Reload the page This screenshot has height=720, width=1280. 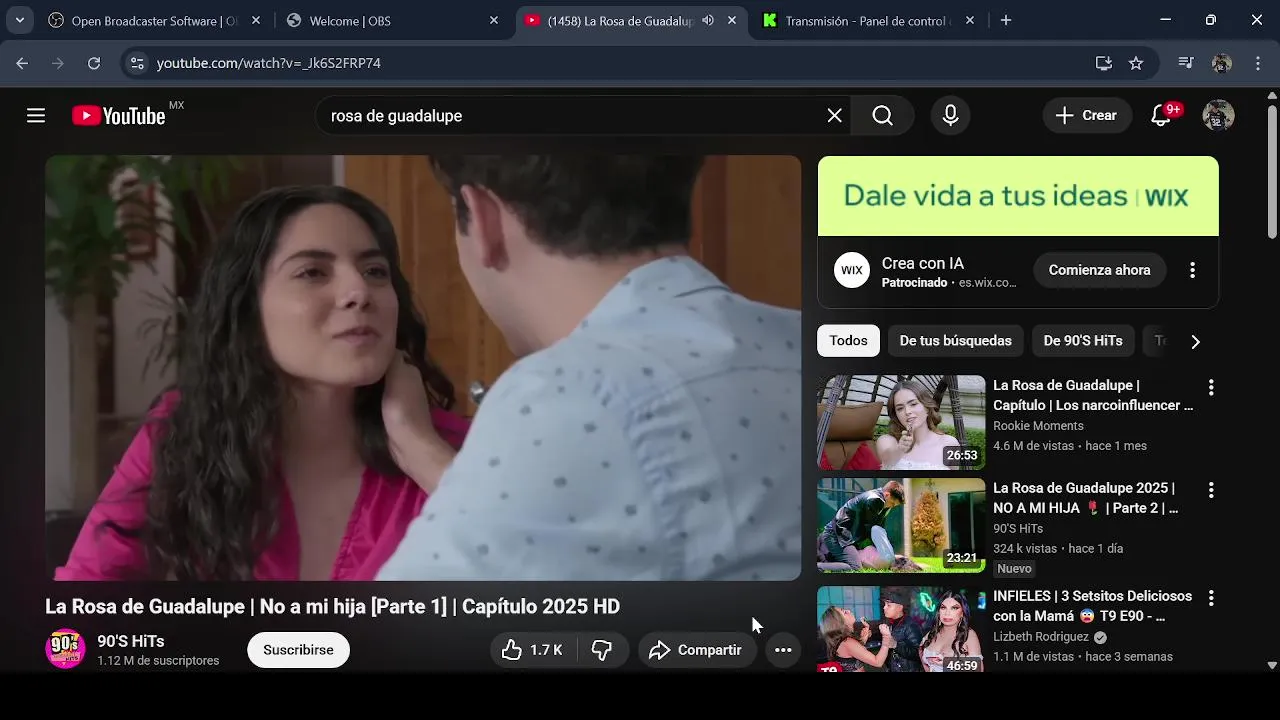tap(94, 63)
